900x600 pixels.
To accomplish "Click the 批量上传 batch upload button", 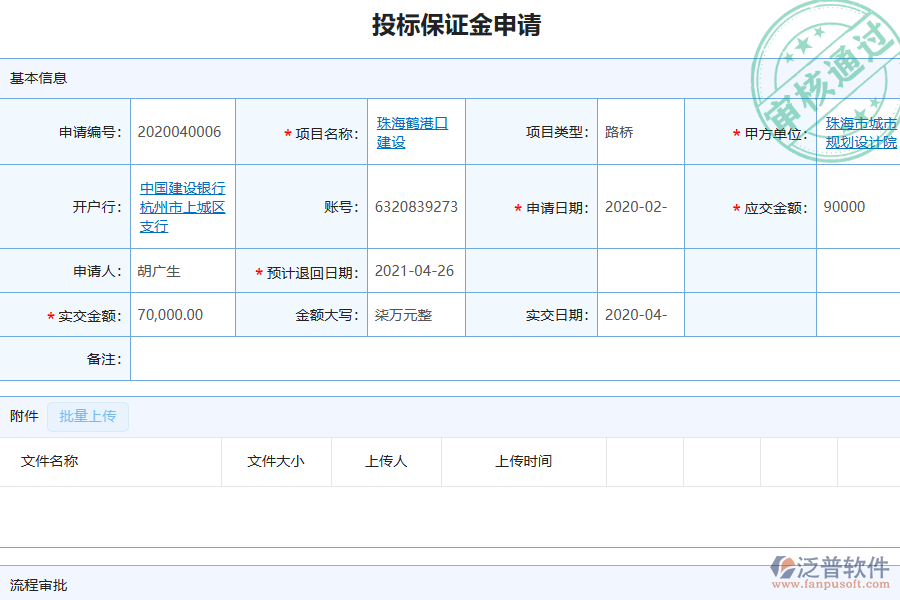I will (x=87, y=417).
